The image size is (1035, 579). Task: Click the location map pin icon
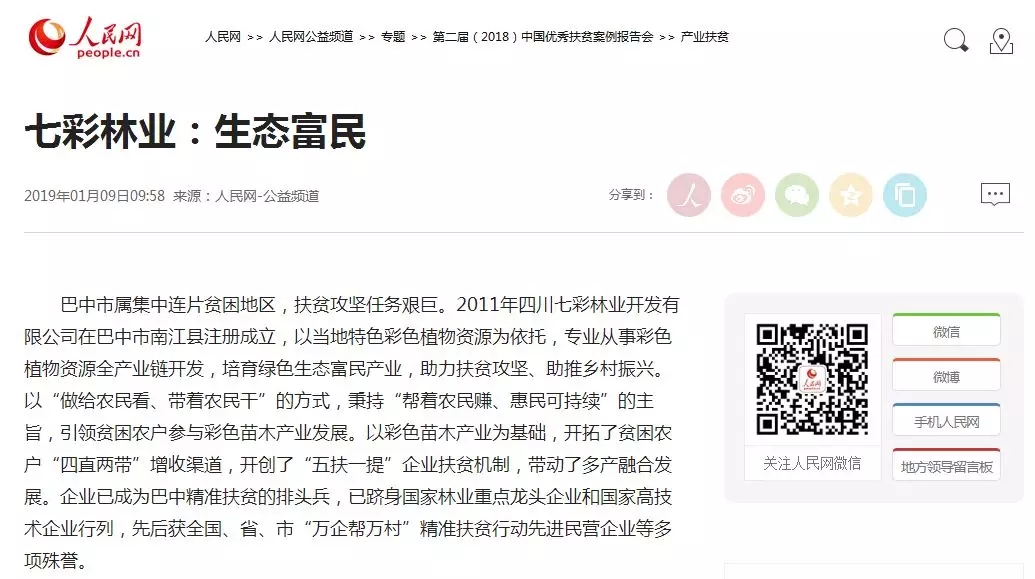(x=1001, y=41)
